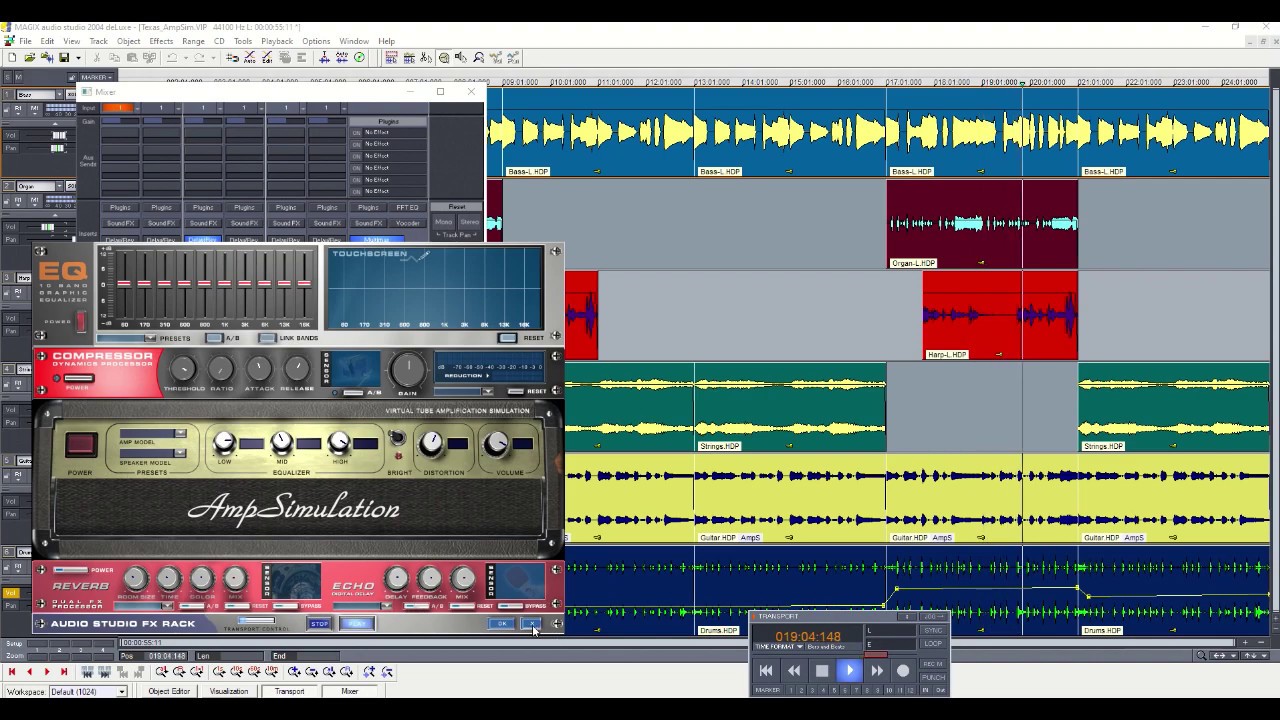Toggle the EQ power switch
The image size is (1280, 720).
82,323
